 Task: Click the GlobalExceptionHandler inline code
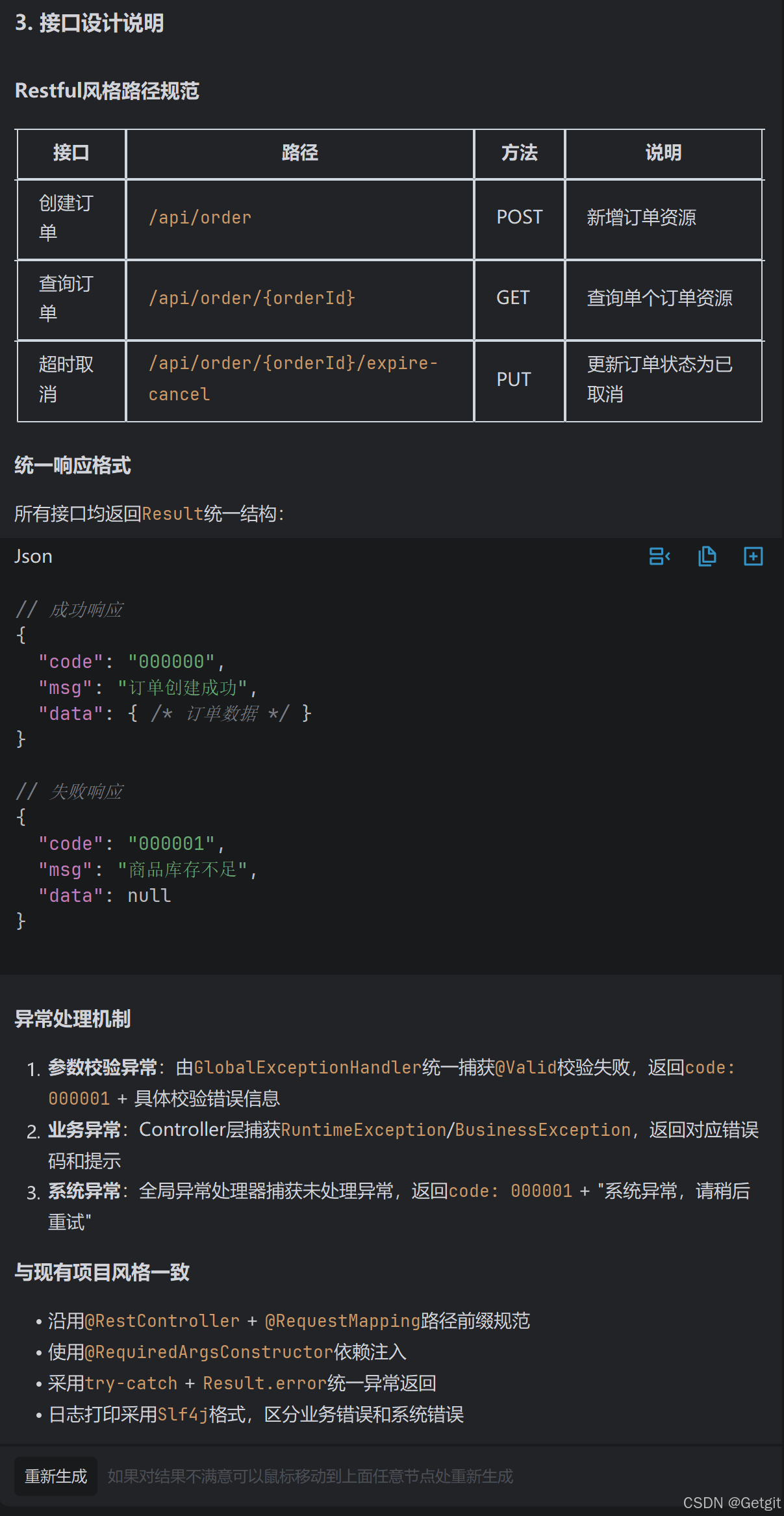click(x=308, y=1068)
